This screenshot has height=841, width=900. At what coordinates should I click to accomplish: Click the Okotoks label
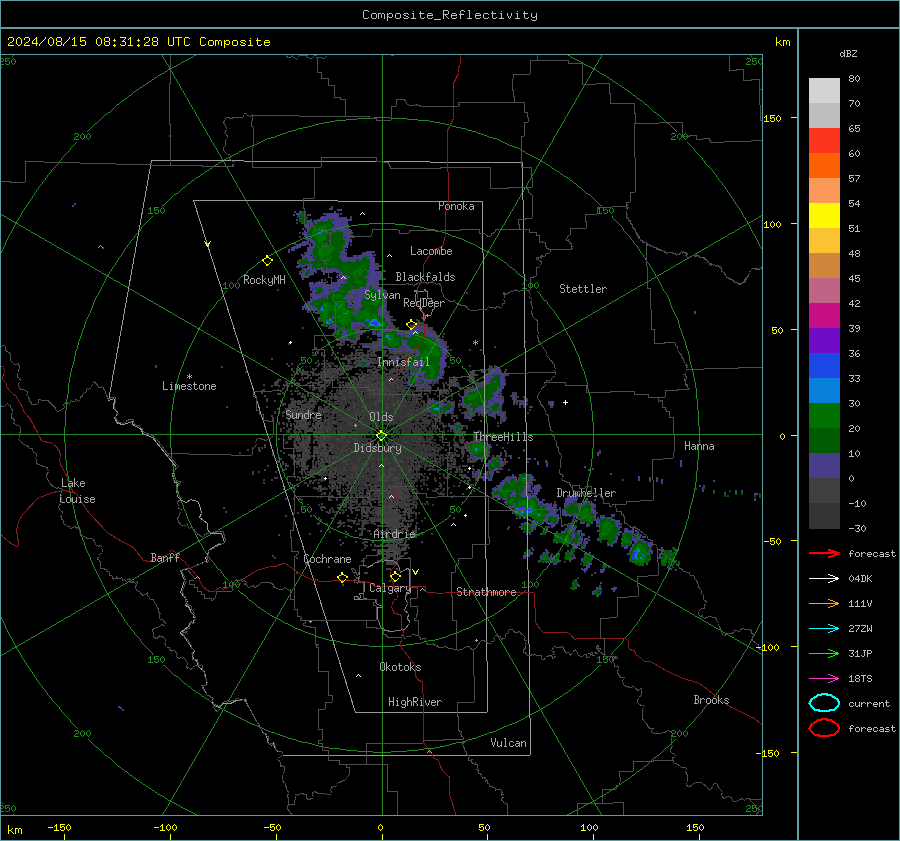click(400, 667)
